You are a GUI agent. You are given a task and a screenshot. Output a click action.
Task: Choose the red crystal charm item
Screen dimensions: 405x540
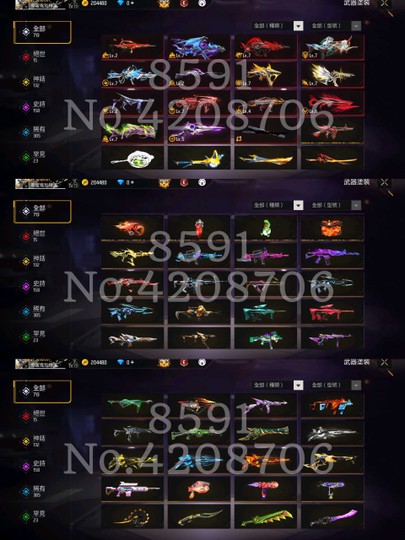(x=199, y=228)
